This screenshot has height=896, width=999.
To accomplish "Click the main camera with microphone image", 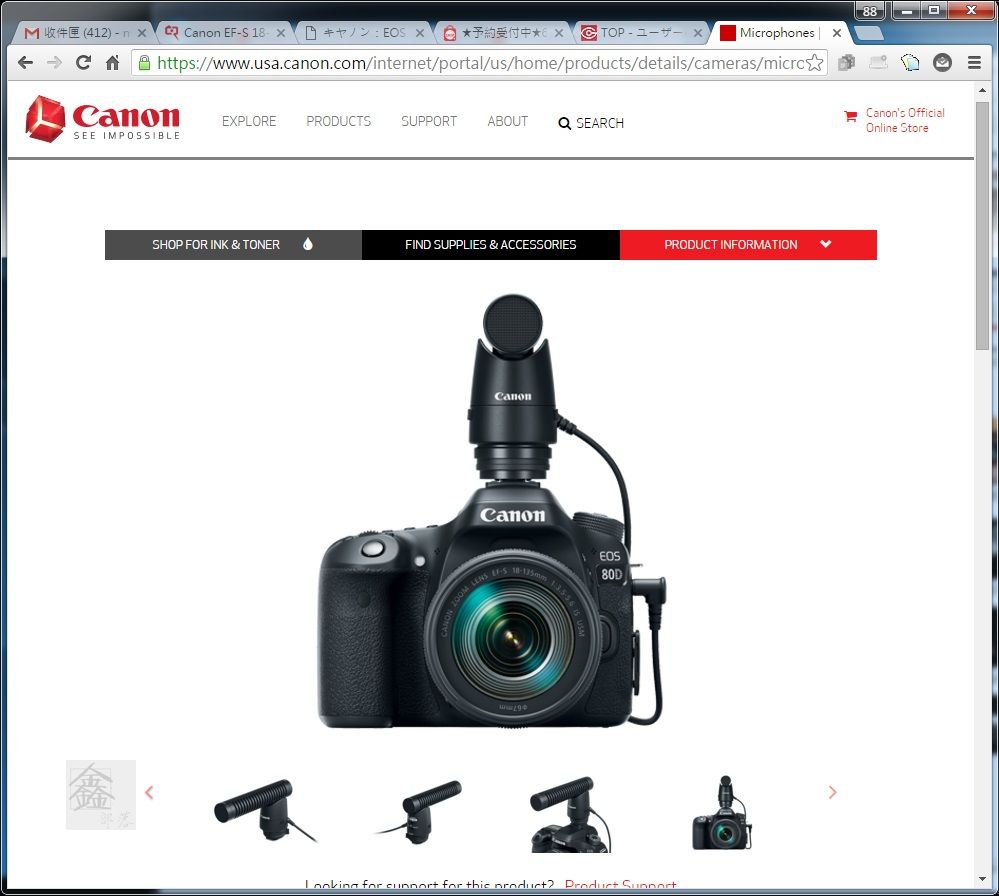I will click(492, 511).
